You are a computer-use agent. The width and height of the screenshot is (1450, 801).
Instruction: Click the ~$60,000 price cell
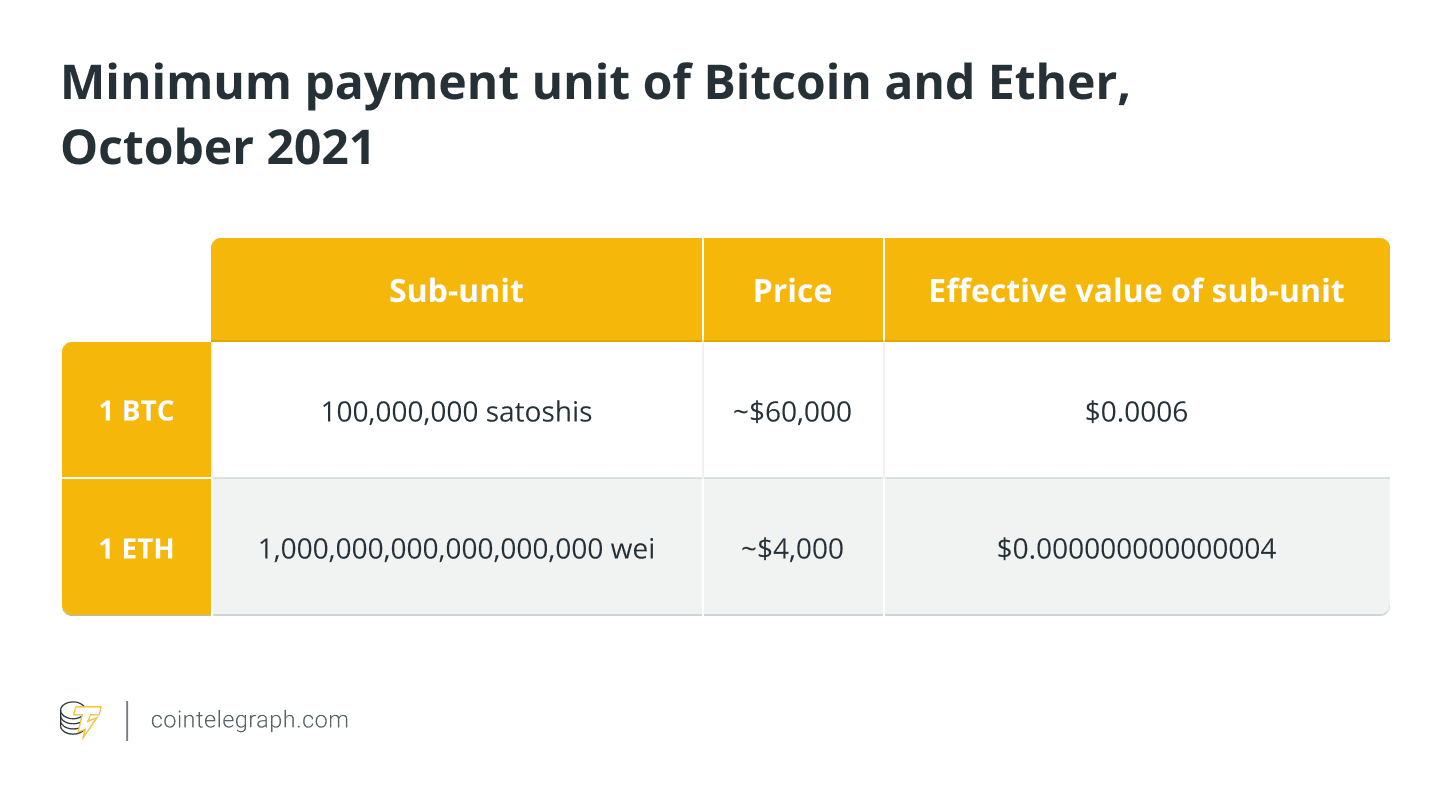792,411
